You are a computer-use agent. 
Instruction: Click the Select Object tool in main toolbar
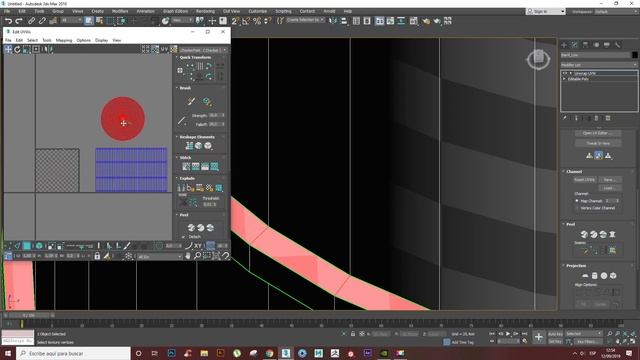pyautogui.click(x=89, y=21)
